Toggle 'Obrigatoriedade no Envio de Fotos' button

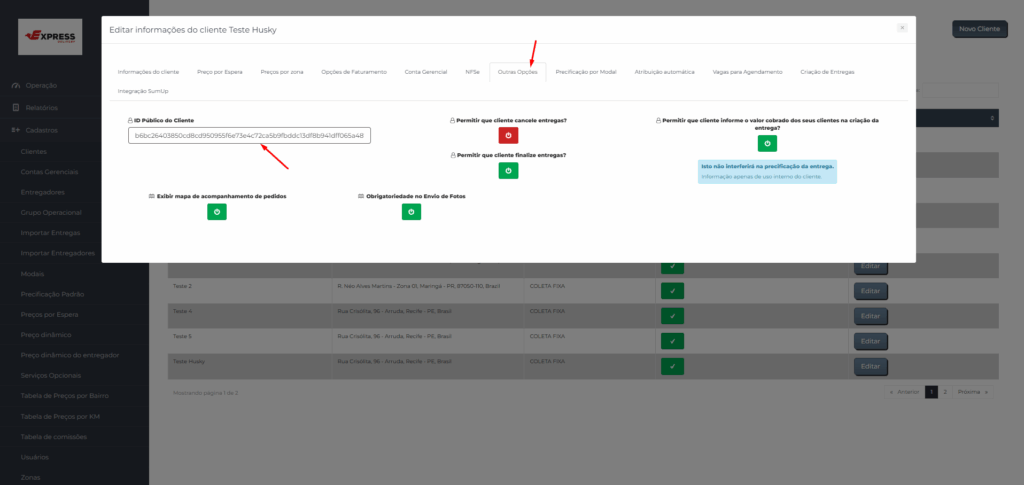(411, 211)
